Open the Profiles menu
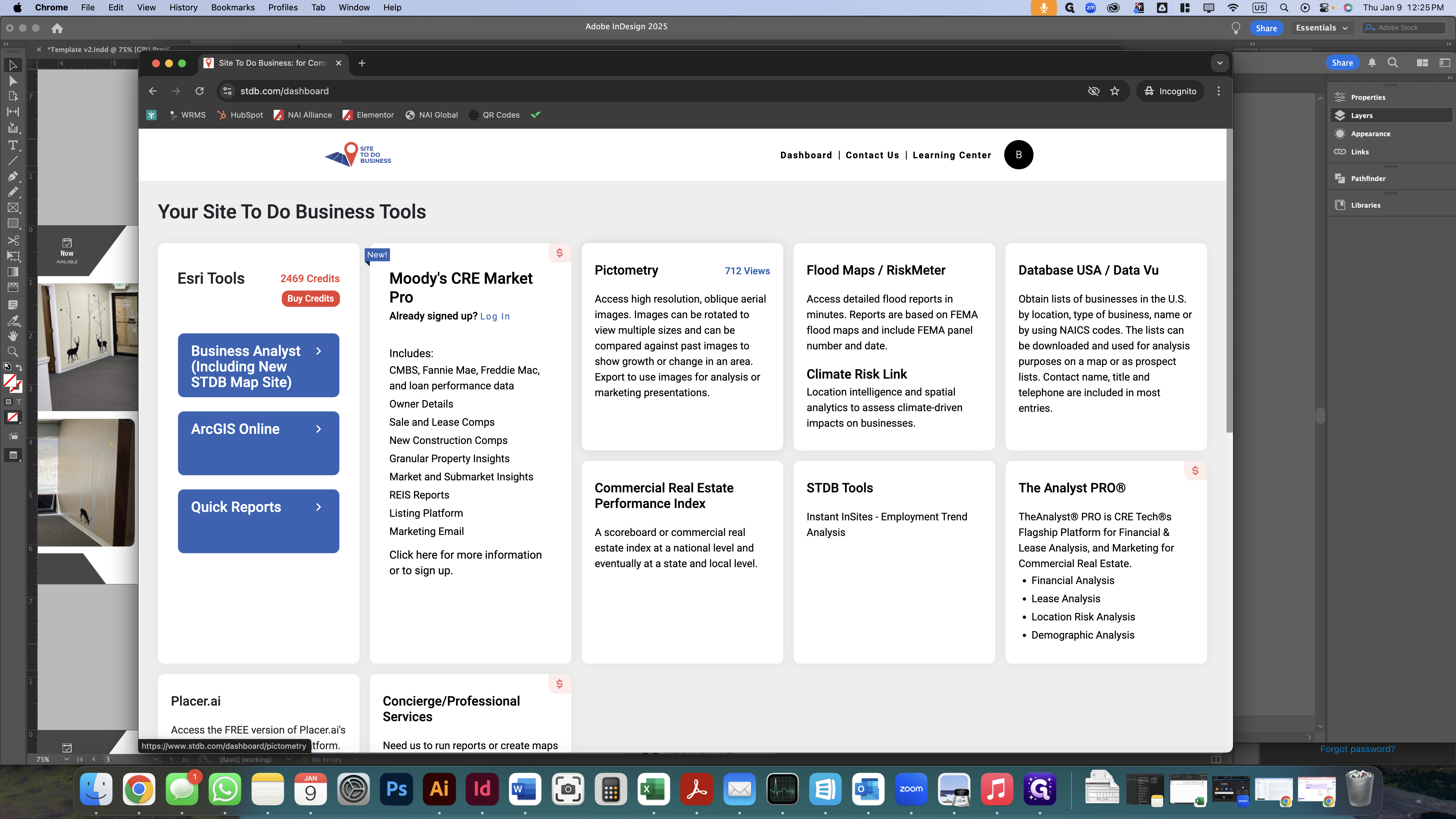Image resolution: width=1456 pixels, height=819 pixels. point(283,7)
